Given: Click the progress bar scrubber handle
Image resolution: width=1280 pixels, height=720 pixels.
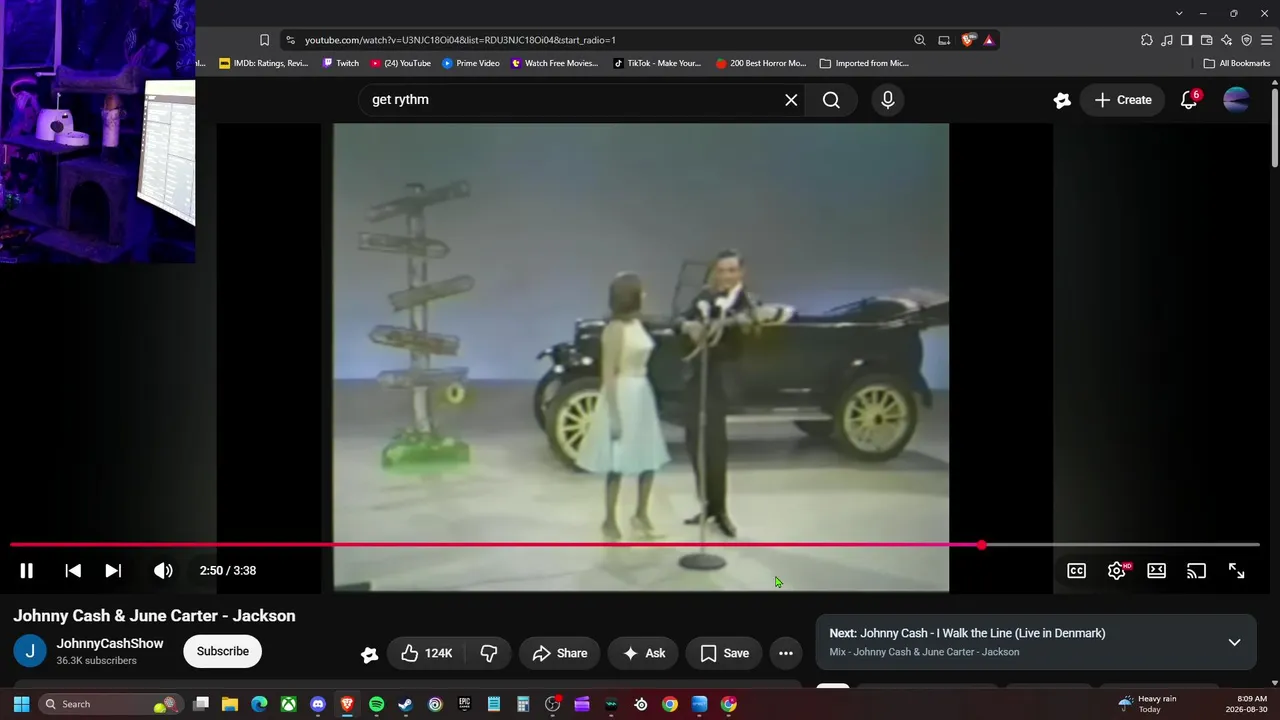Looking at the screenshot, I should click(x=982, y=545).
